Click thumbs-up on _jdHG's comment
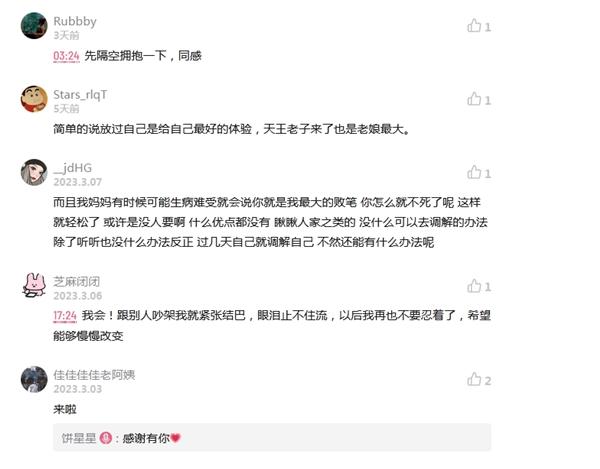 pos(474,173)
